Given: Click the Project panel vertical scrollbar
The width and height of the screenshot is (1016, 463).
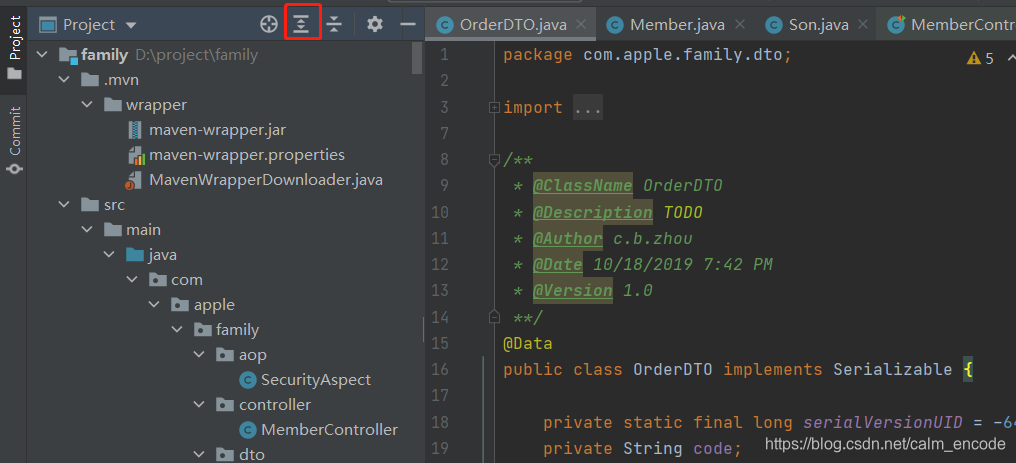Looking at the screenshot, I should click(x=417, y=58).
